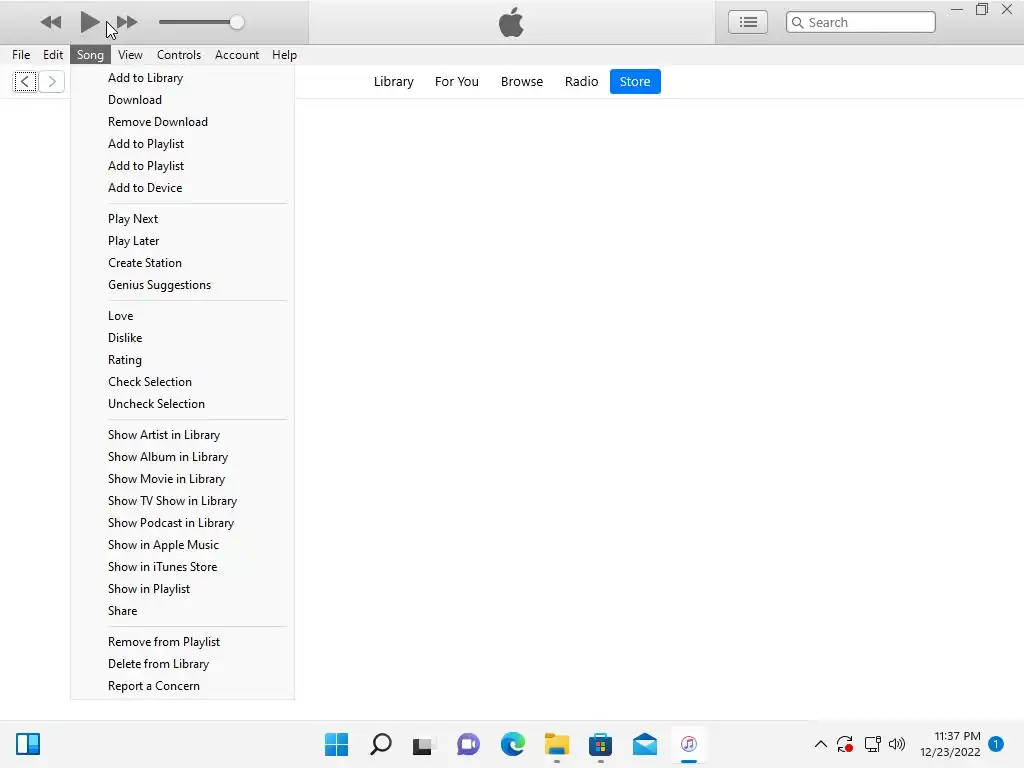
Task: Select Genius Suggestions menu item
Action: [x=182, y=285]
